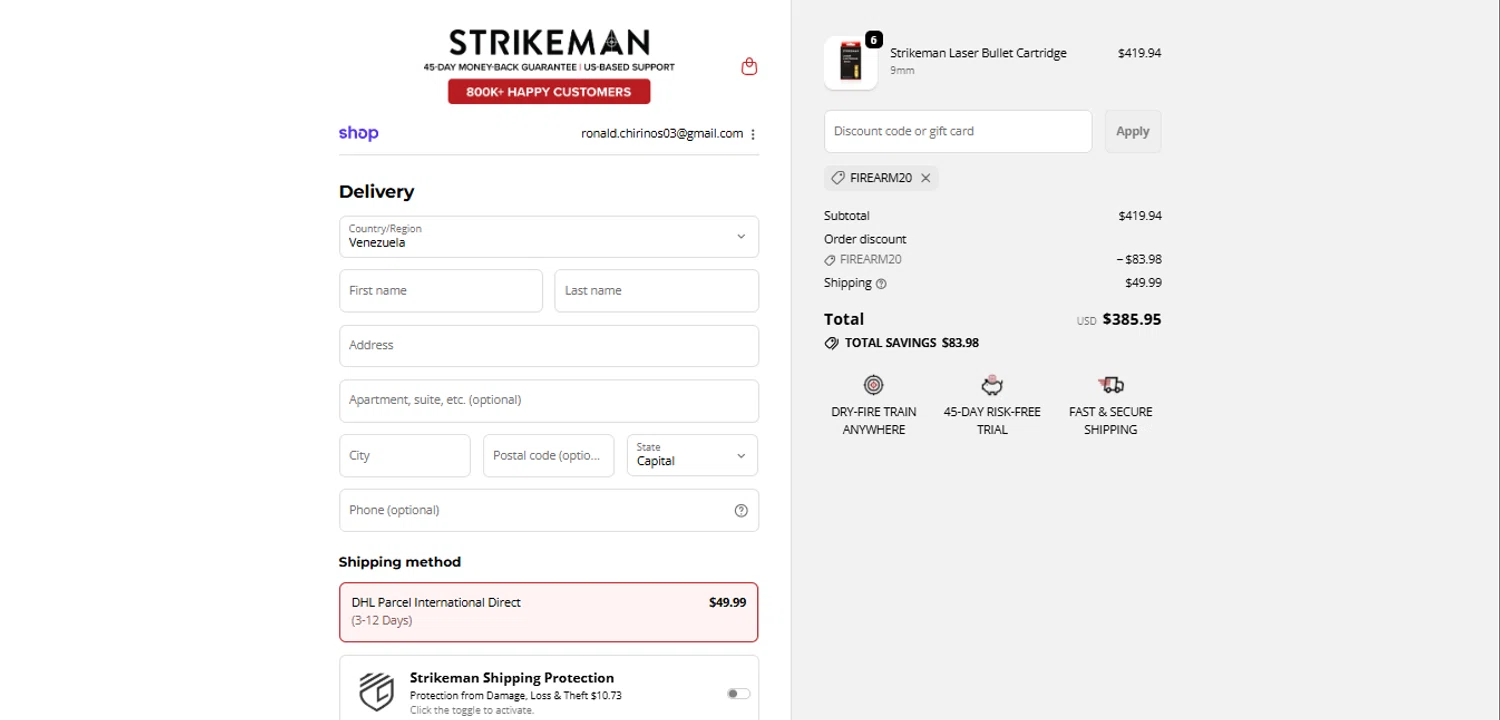The image size is (1500, 720).
Task: Focus the Postal code field
Action: tap(549, 455)
